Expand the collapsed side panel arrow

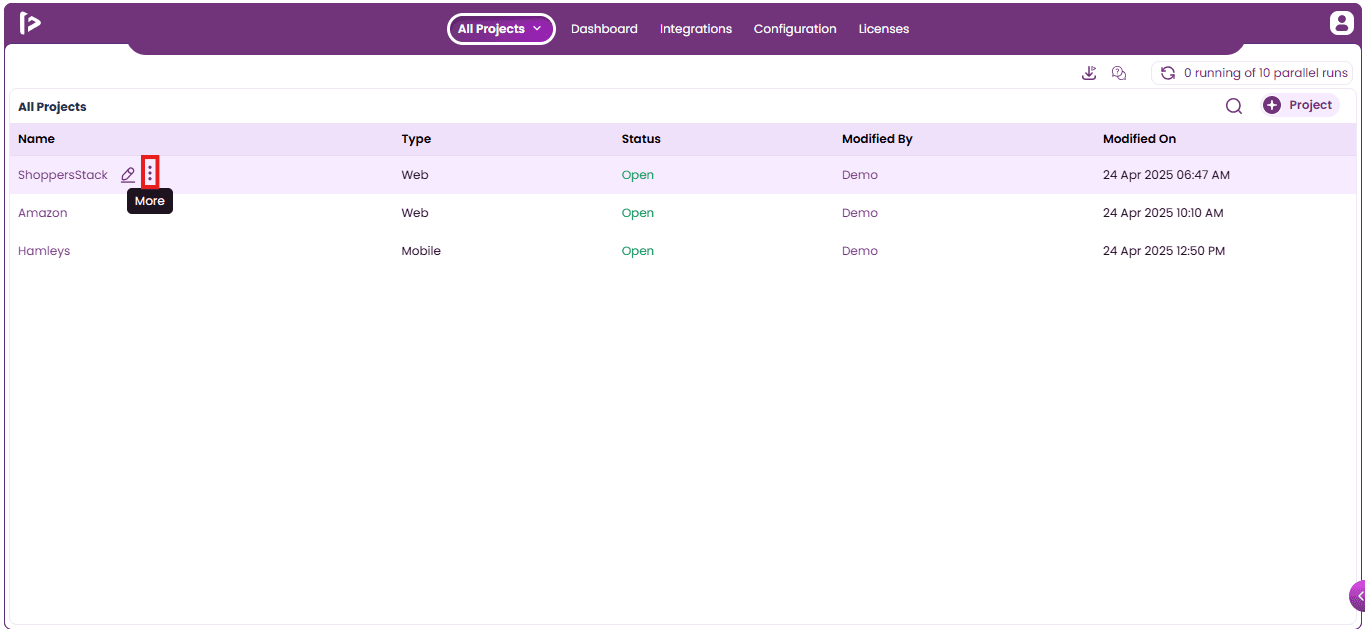(x=1358, y=596)
